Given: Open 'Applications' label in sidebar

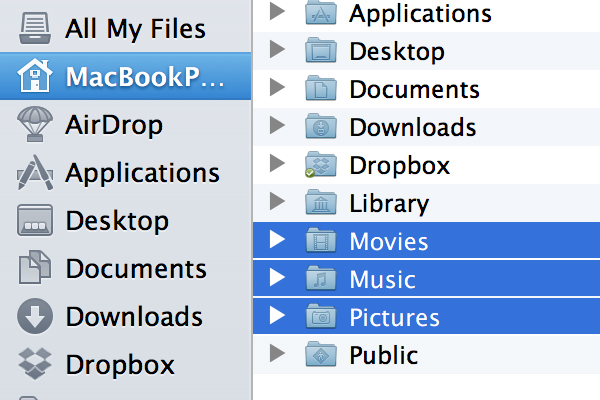Looking at the screenshot, I should (x=143, y=175).
